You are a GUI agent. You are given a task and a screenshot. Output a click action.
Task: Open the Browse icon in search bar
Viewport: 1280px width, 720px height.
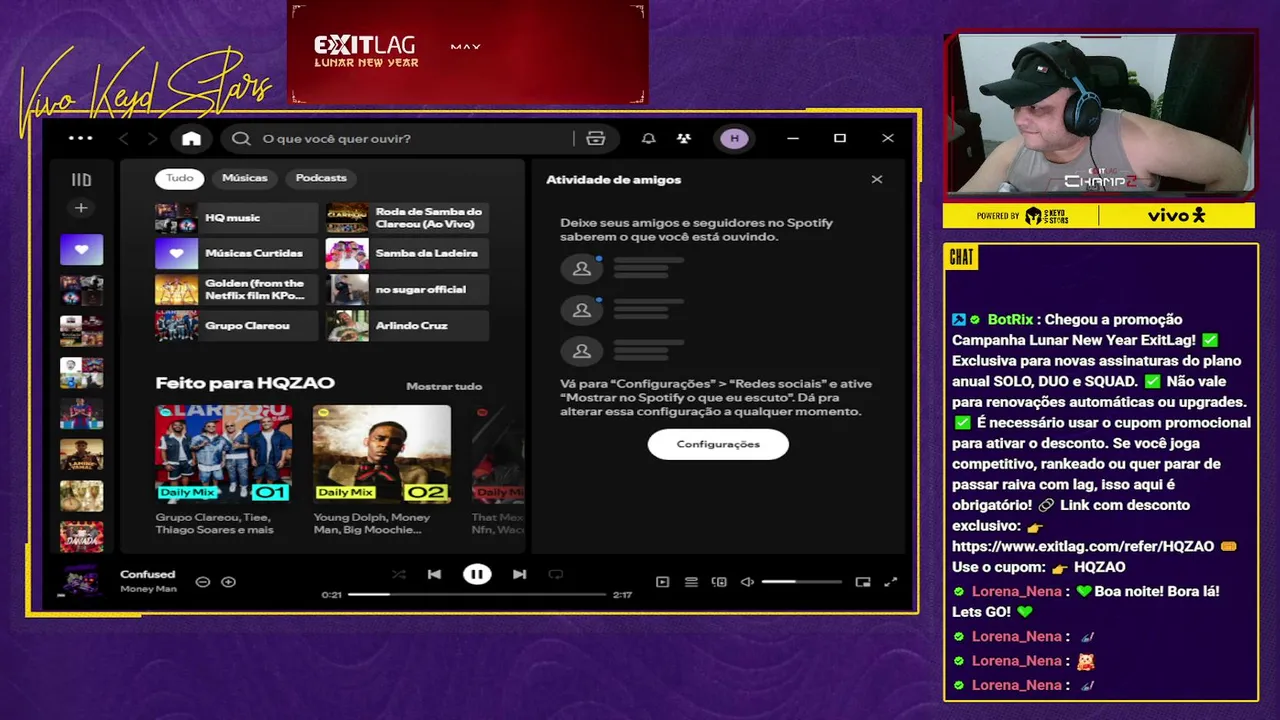[596, 139]
